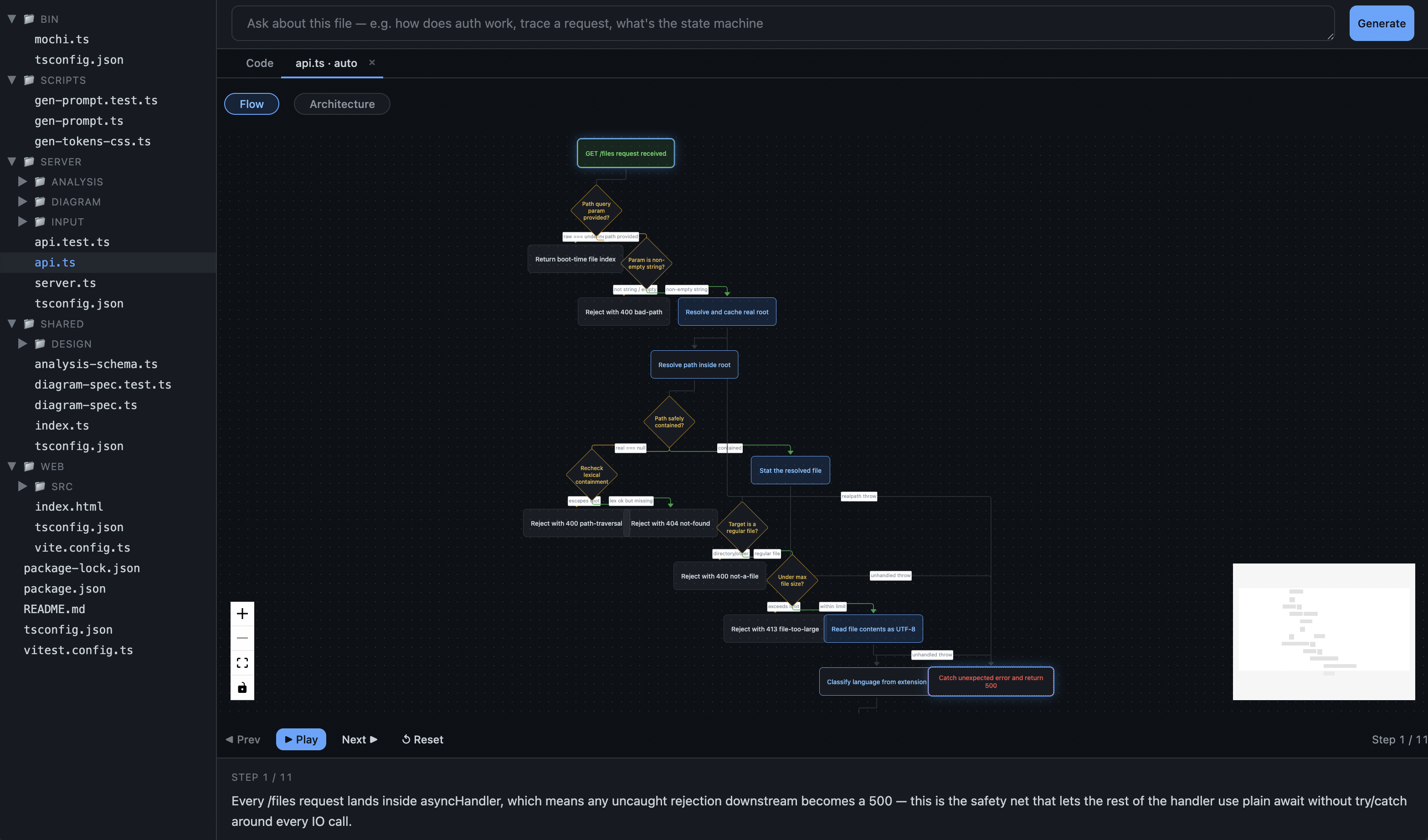The image size is (1428, 840).
Task: Reset the step walkthrough
Action: (422, 740)
